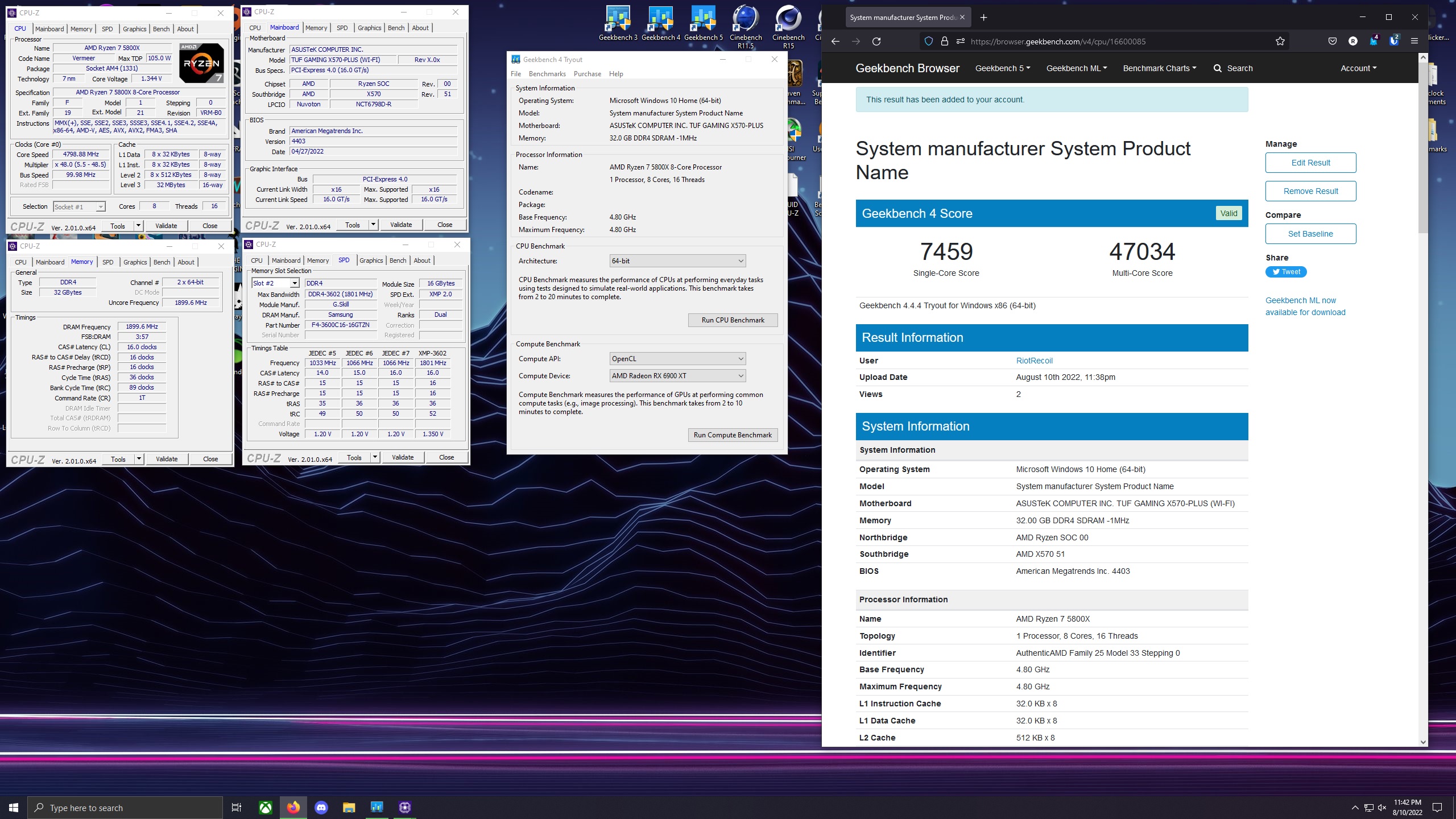Expand Geekbench 5 menu in browser navbar
Screen dimensions: 1456x819
(1003, 68)
